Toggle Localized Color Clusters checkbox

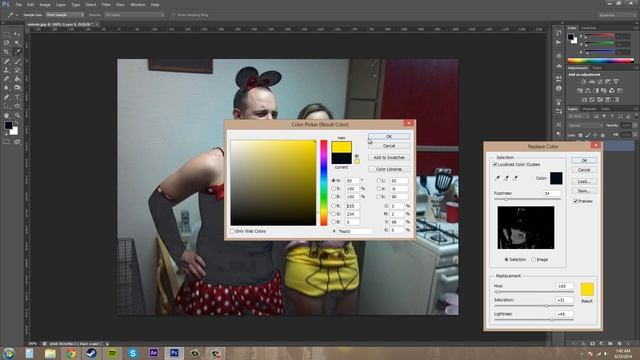pyautogui.click(x=495, y=164)
